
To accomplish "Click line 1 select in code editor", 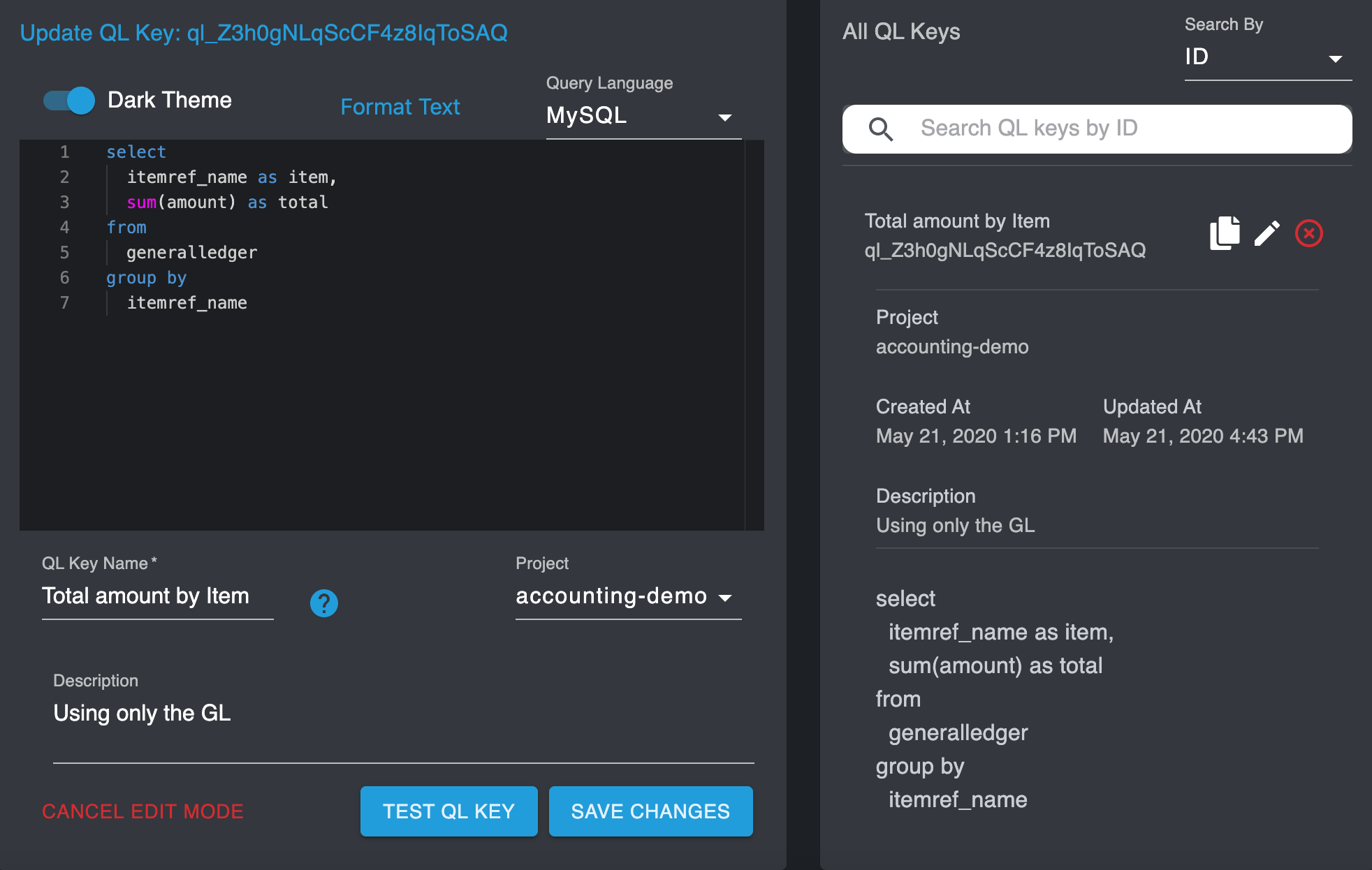I will coord(136,152).
